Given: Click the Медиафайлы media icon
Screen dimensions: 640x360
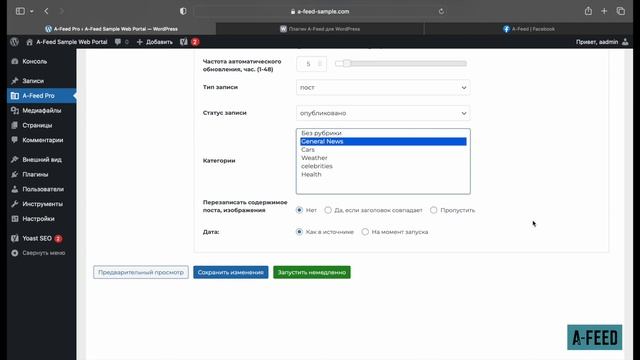Looking at the screenshot, I should click(x=15, y=111).
